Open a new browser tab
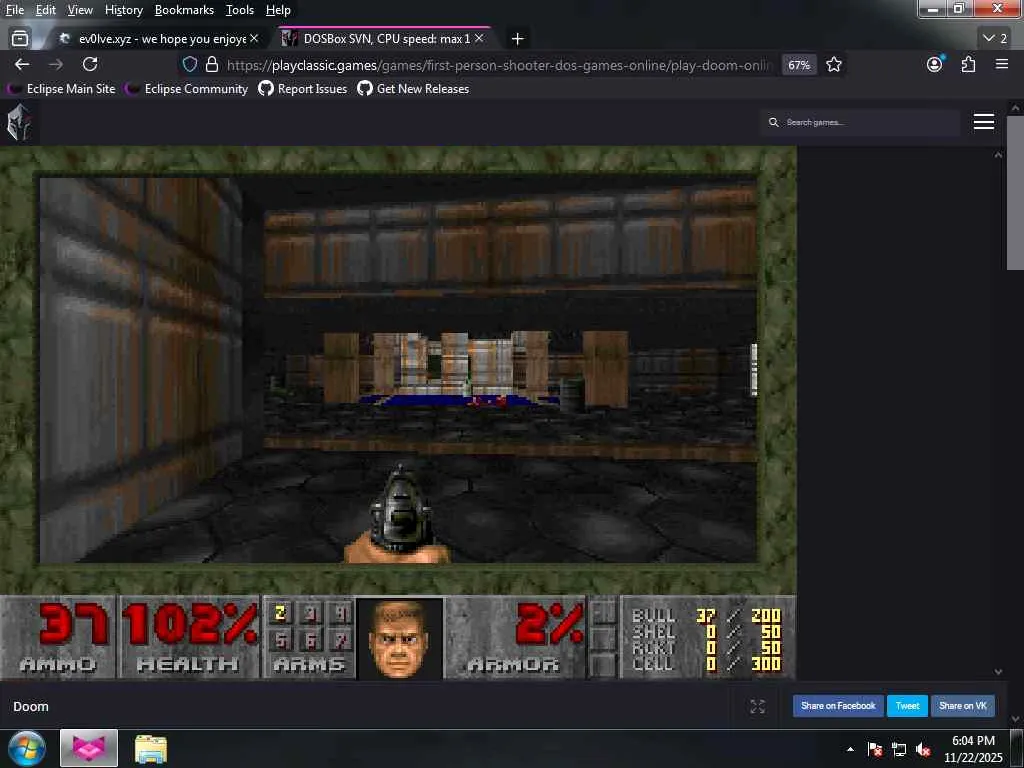1024x768 pixels. [517, 39]
